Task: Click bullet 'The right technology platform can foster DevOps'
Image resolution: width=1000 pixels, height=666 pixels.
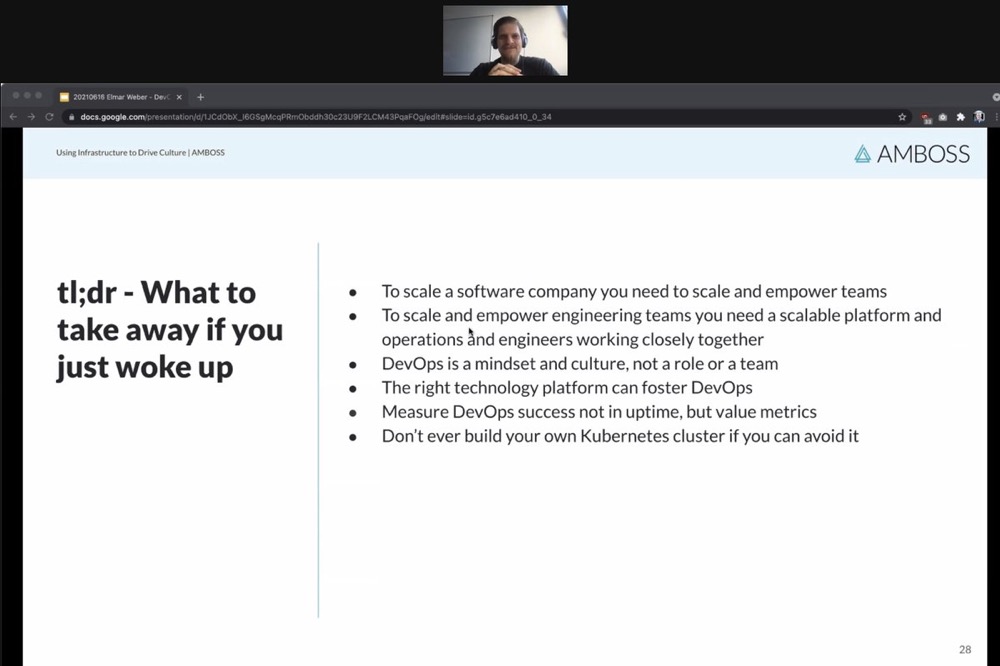Action: (x=567, y=388)
